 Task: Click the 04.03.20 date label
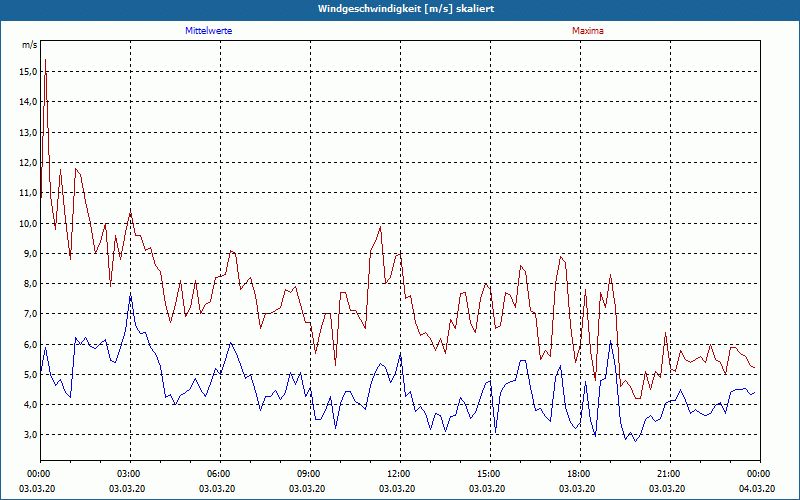click(x=757, y=489)
